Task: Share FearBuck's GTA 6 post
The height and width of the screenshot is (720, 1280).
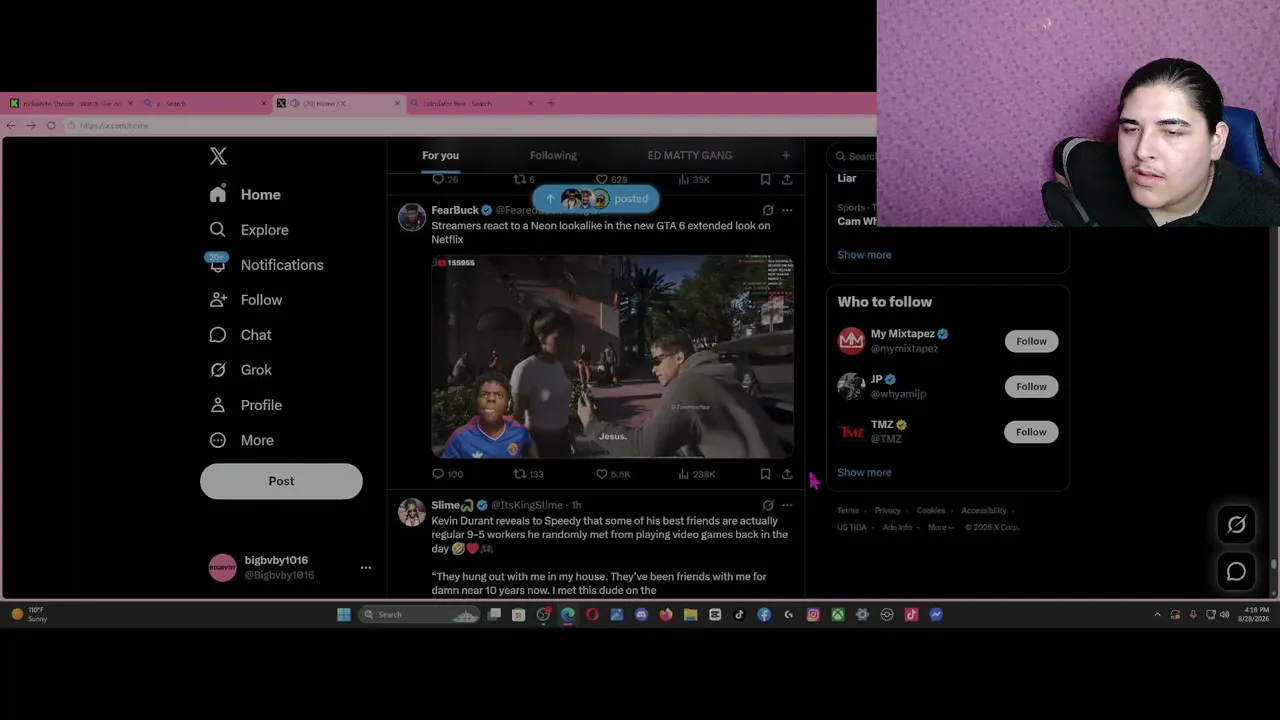Action: tap(787, 474)
